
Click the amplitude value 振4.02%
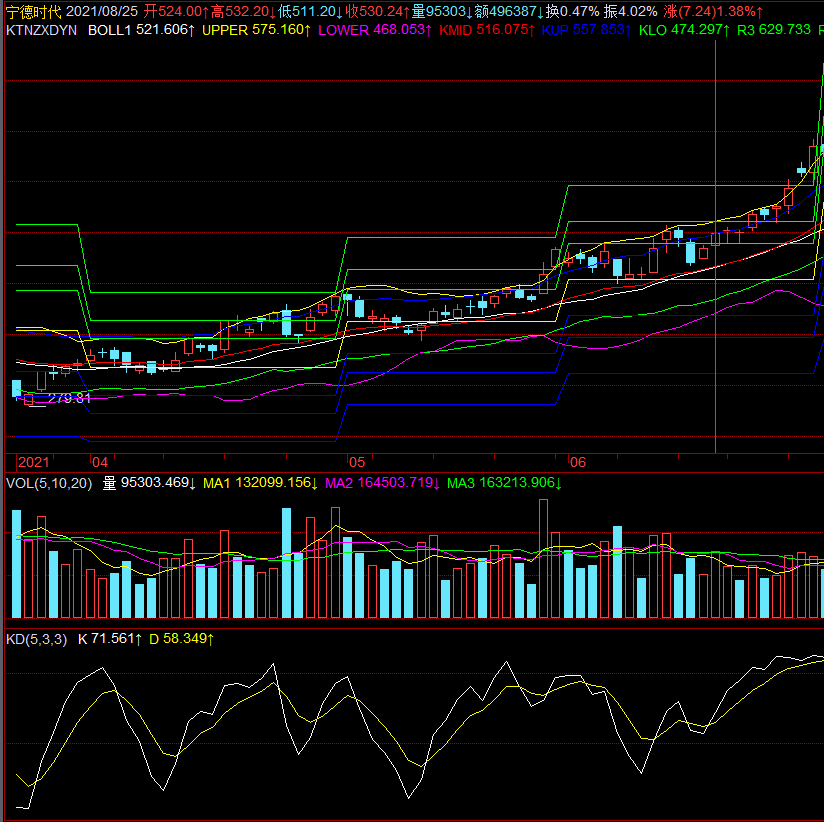tap(630, 11)
